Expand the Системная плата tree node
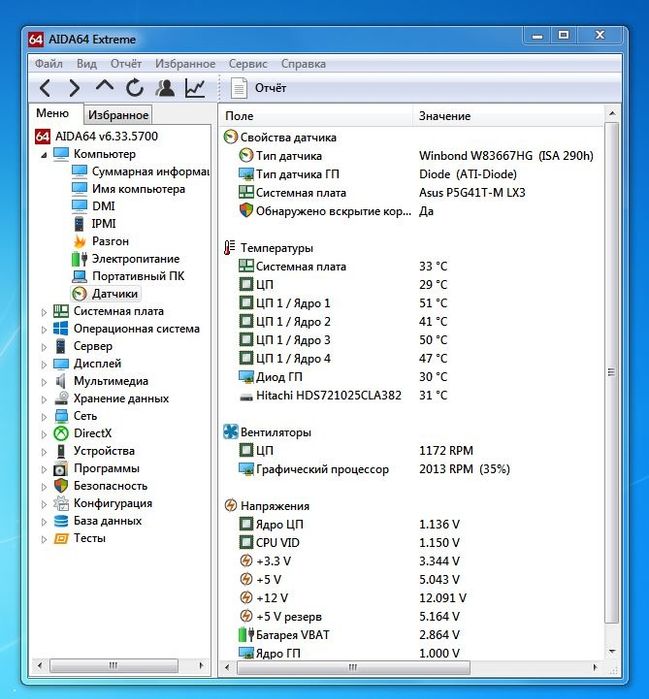The image size is (649, 699). tap(44, 312)
